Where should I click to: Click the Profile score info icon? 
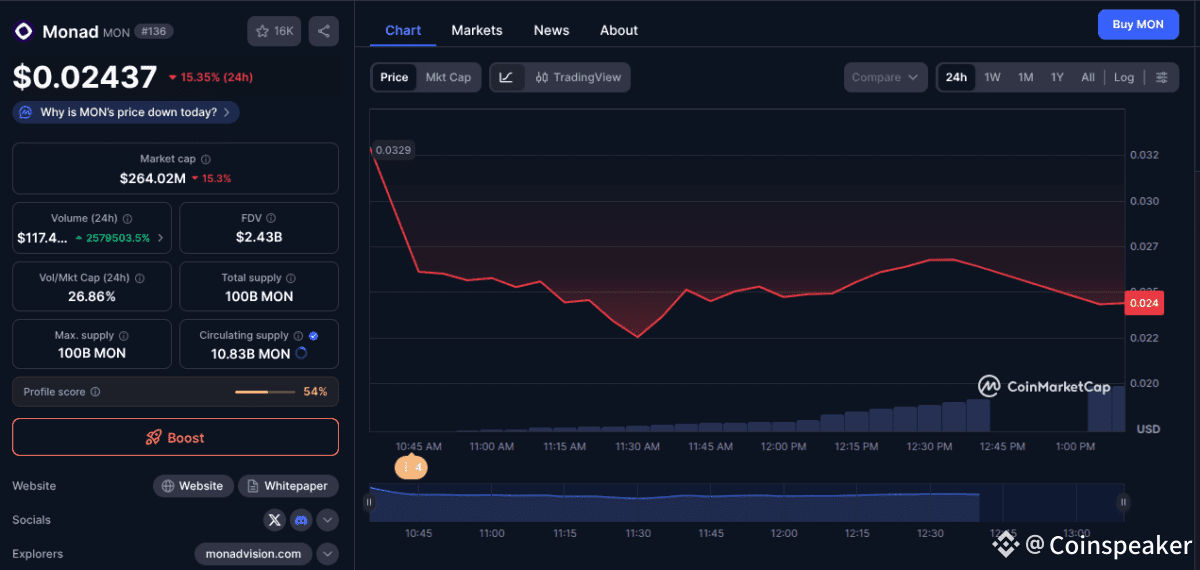tap(95, 392)
